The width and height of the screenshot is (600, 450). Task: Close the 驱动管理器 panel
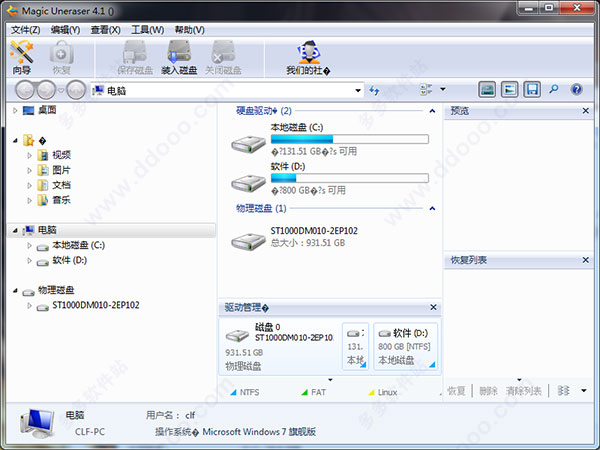coord(433,307)
